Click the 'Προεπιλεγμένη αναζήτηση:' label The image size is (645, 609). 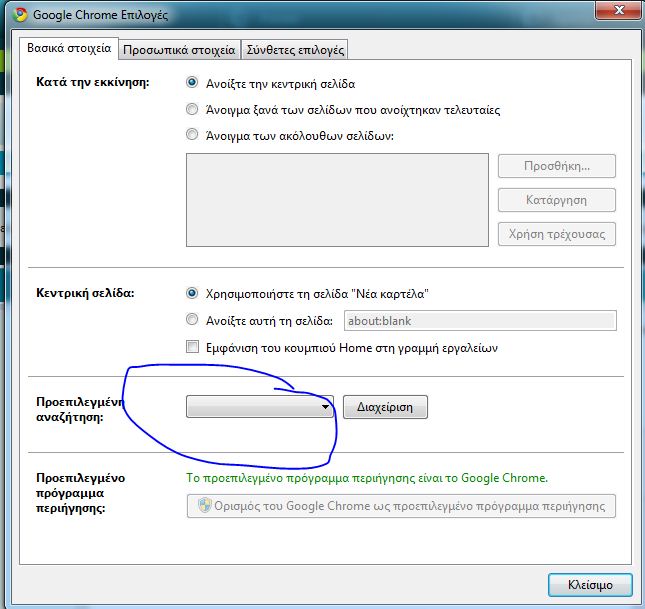(80, 409)
